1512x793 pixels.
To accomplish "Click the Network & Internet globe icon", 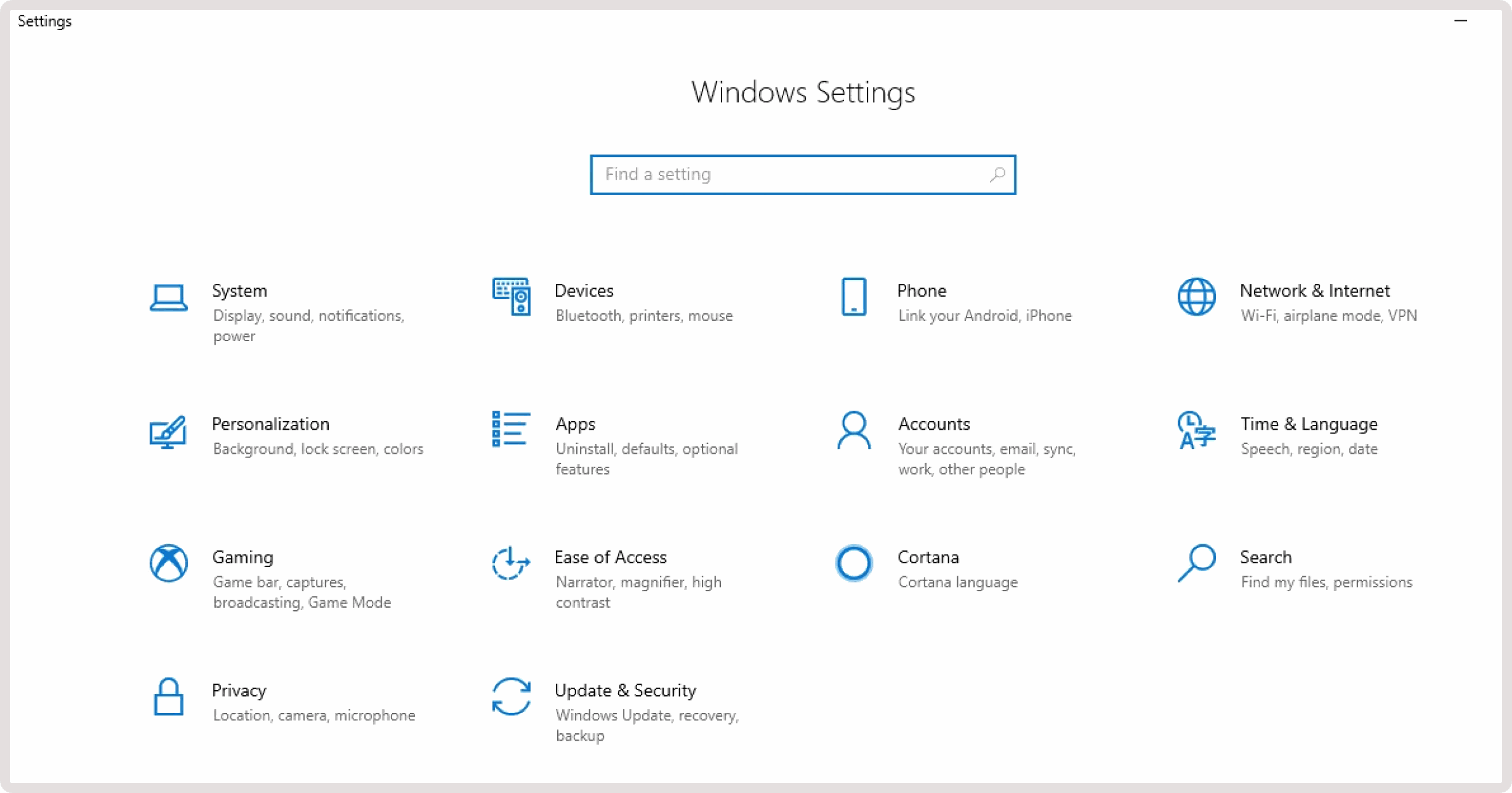I will click(x=1196, y=297).
